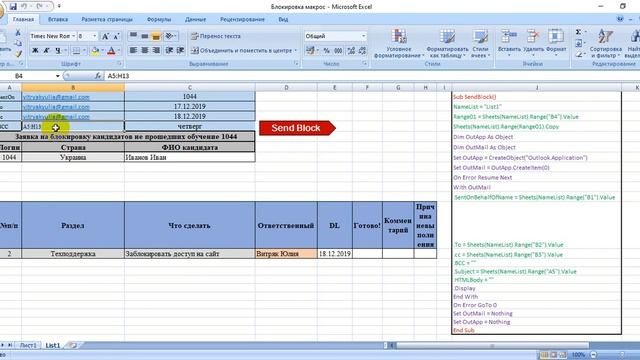Open the Общий number format dropdown
The height and width of the screenshot is (360, 640).
[x=363, y=36]
